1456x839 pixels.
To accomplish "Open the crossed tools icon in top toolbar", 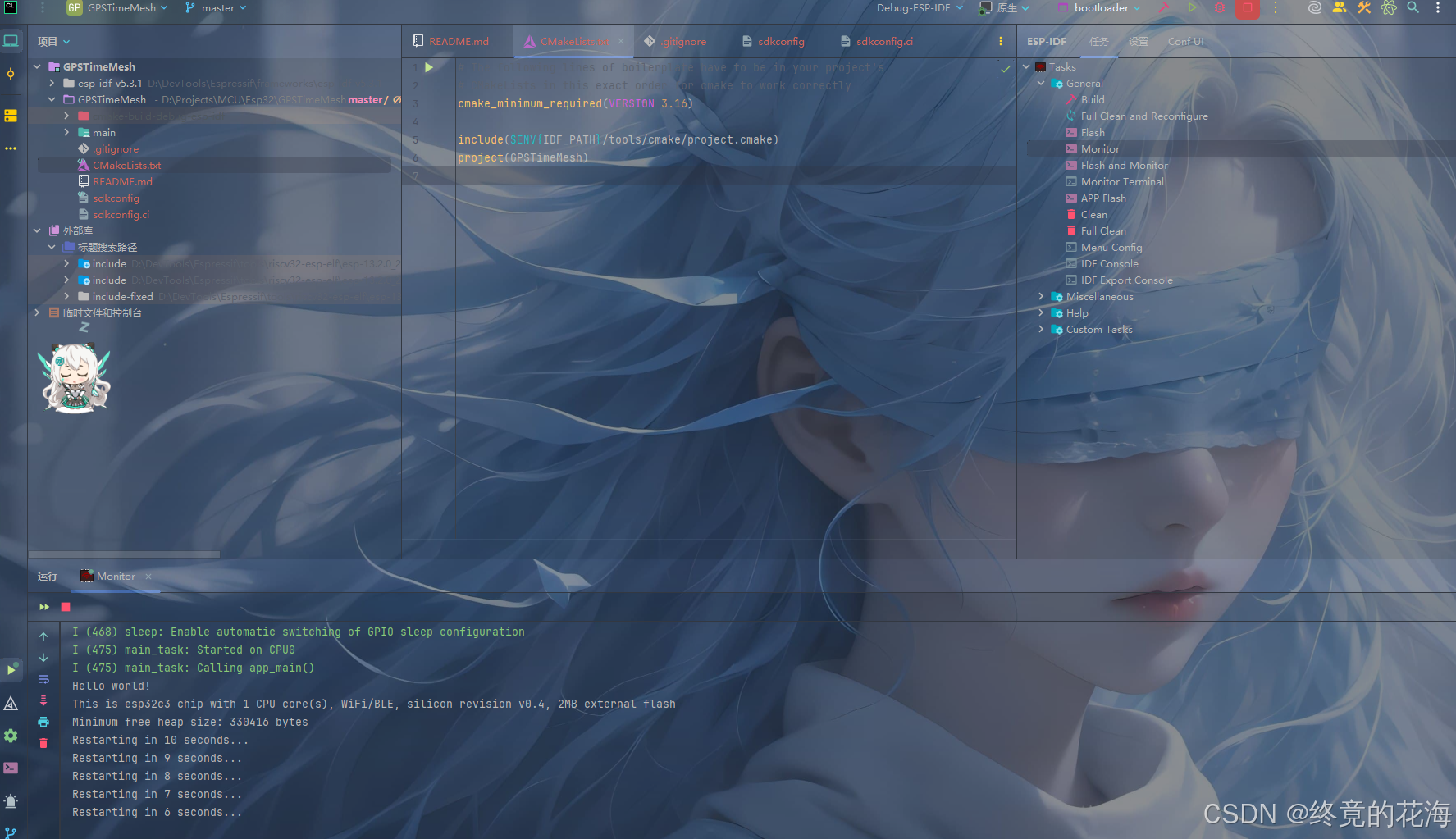I will [x=1364, y=8].
